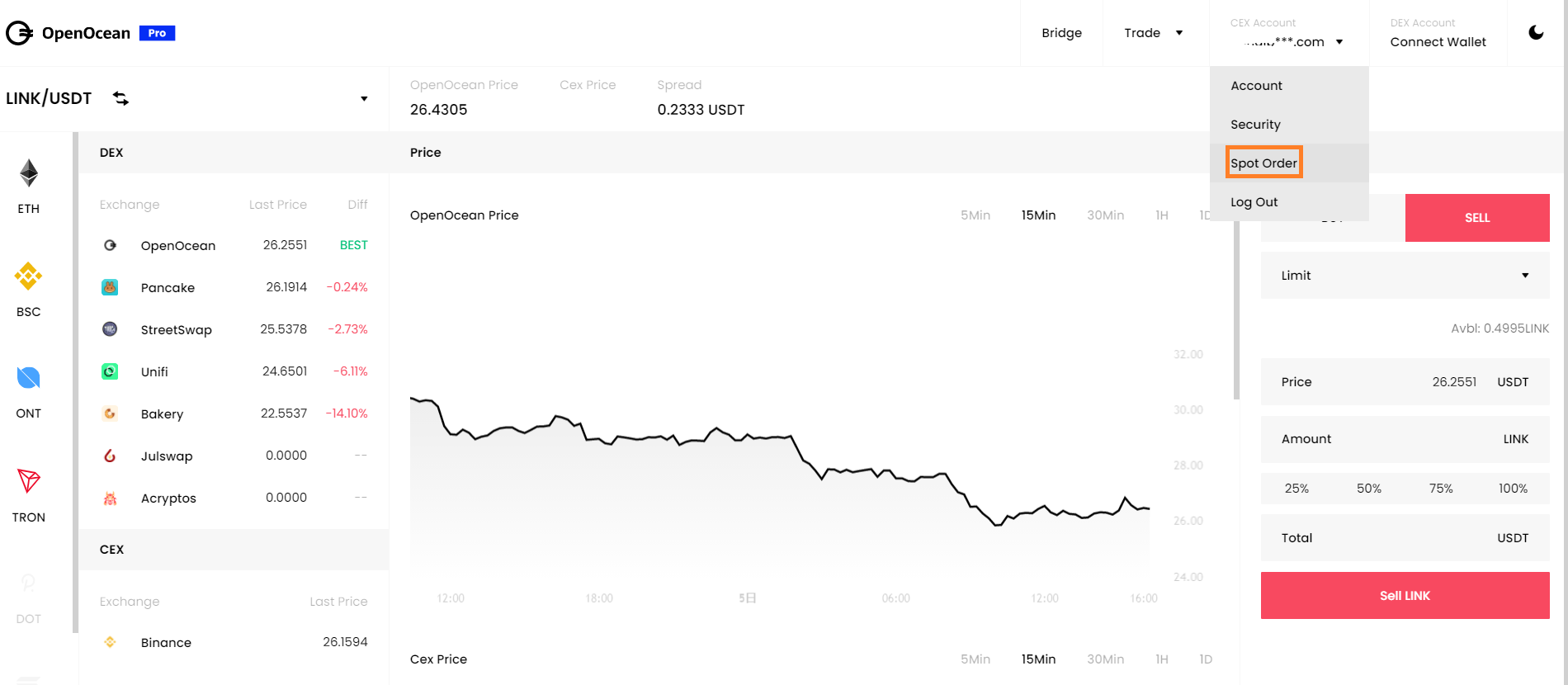The height and width of the screenshot is (685, 1568).
Task: Click the StreetSwap exchange icon
Action: [x=110, y=329]
